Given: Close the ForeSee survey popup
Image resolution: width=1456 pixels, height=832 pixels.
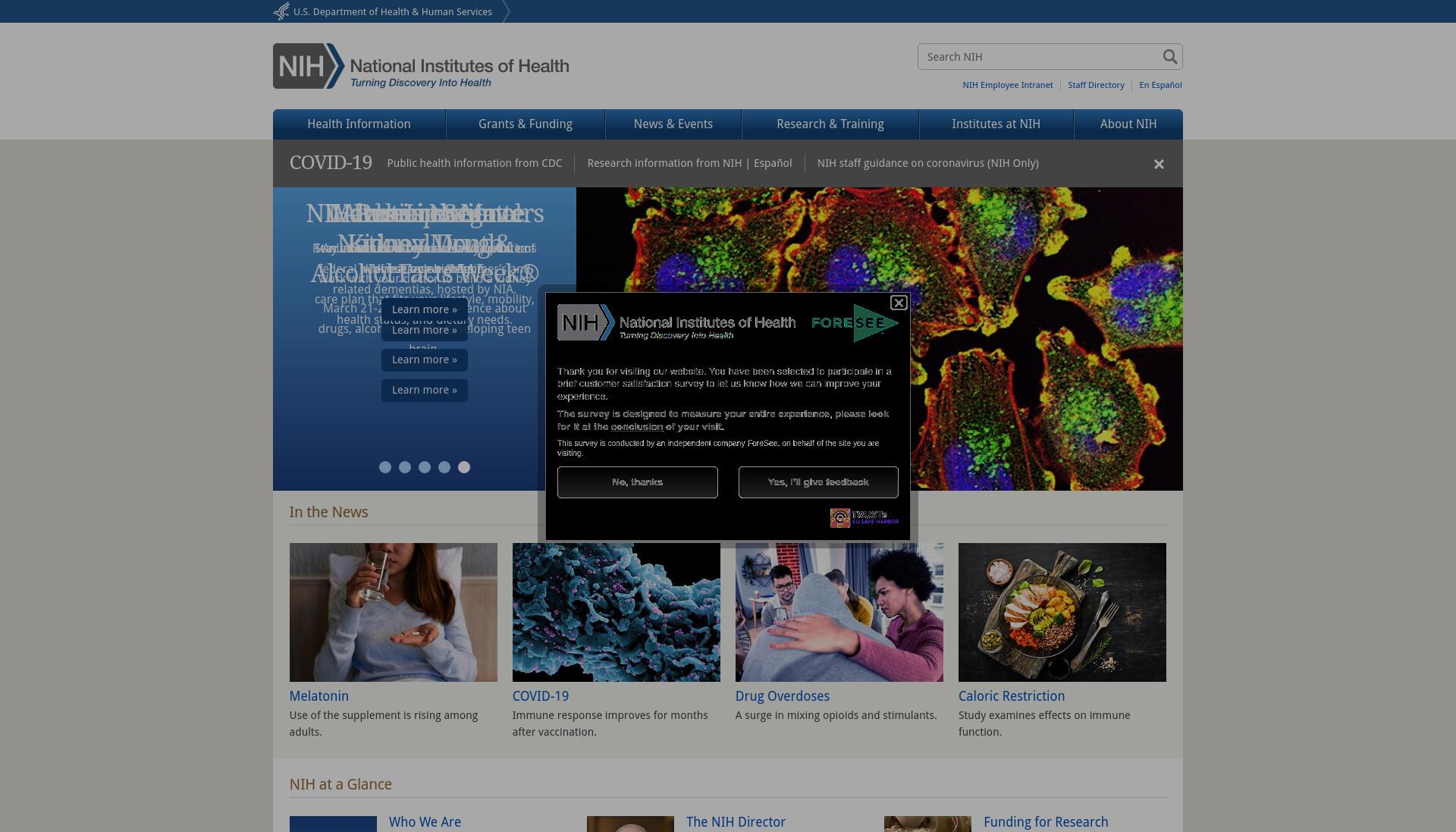Looking at the screenshot, I should coord(899,303).
